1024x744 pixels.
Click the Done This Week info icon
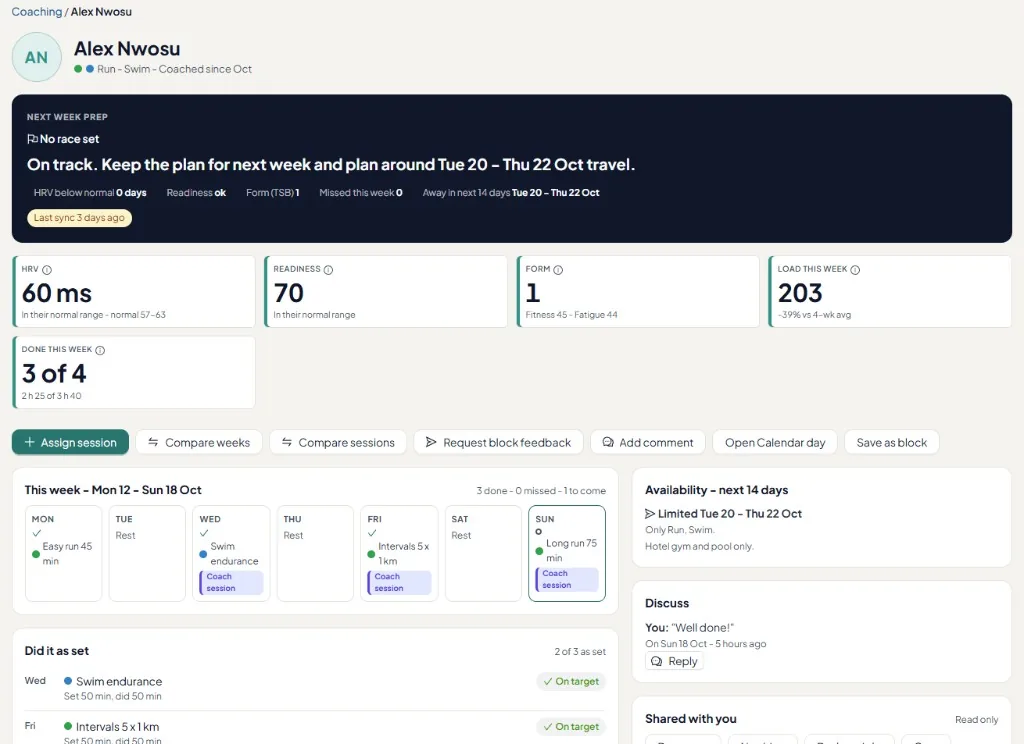(x=100, y=350)
